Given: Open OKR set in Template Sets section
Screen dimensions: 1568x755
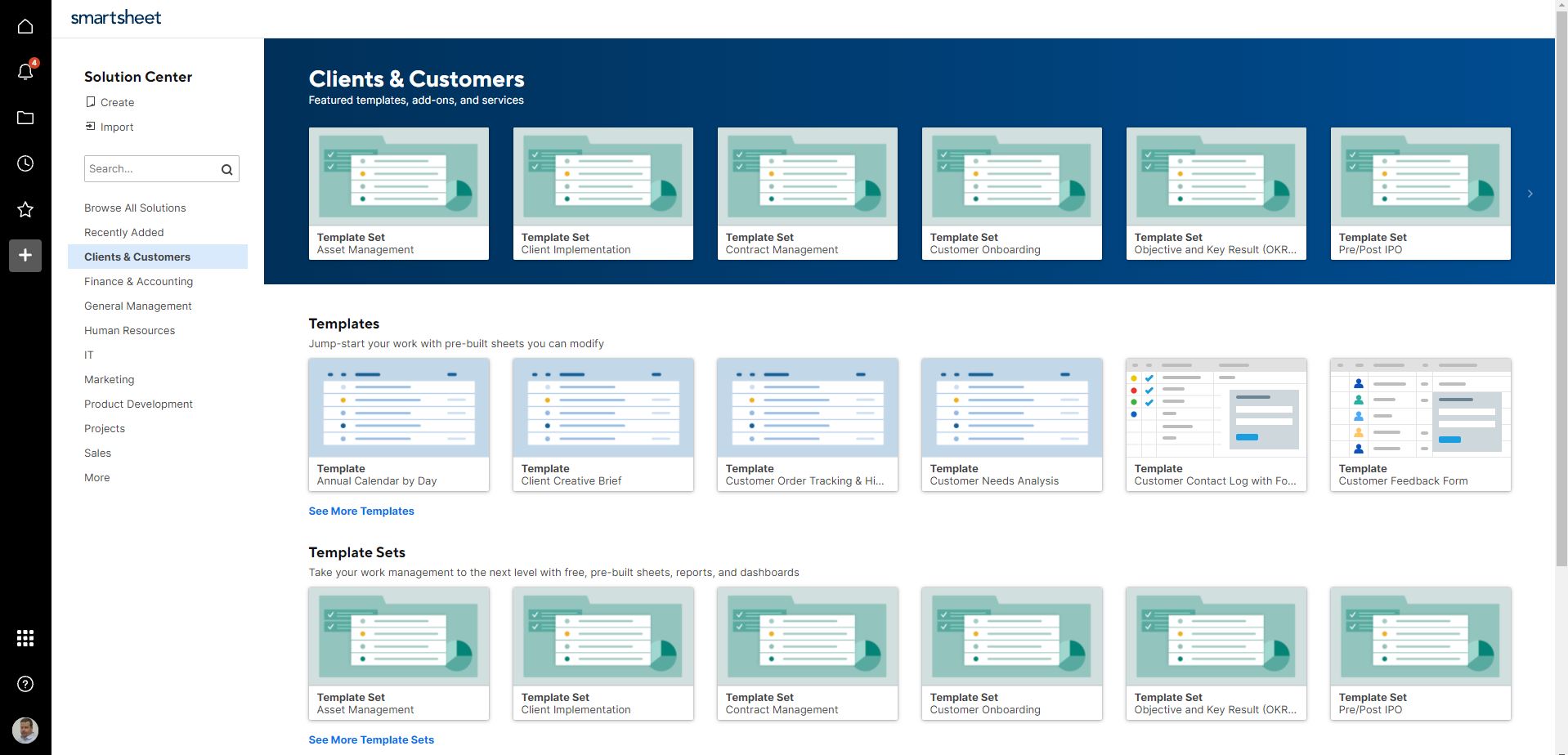Looking at the screenshot, I should pos(1216,654).
